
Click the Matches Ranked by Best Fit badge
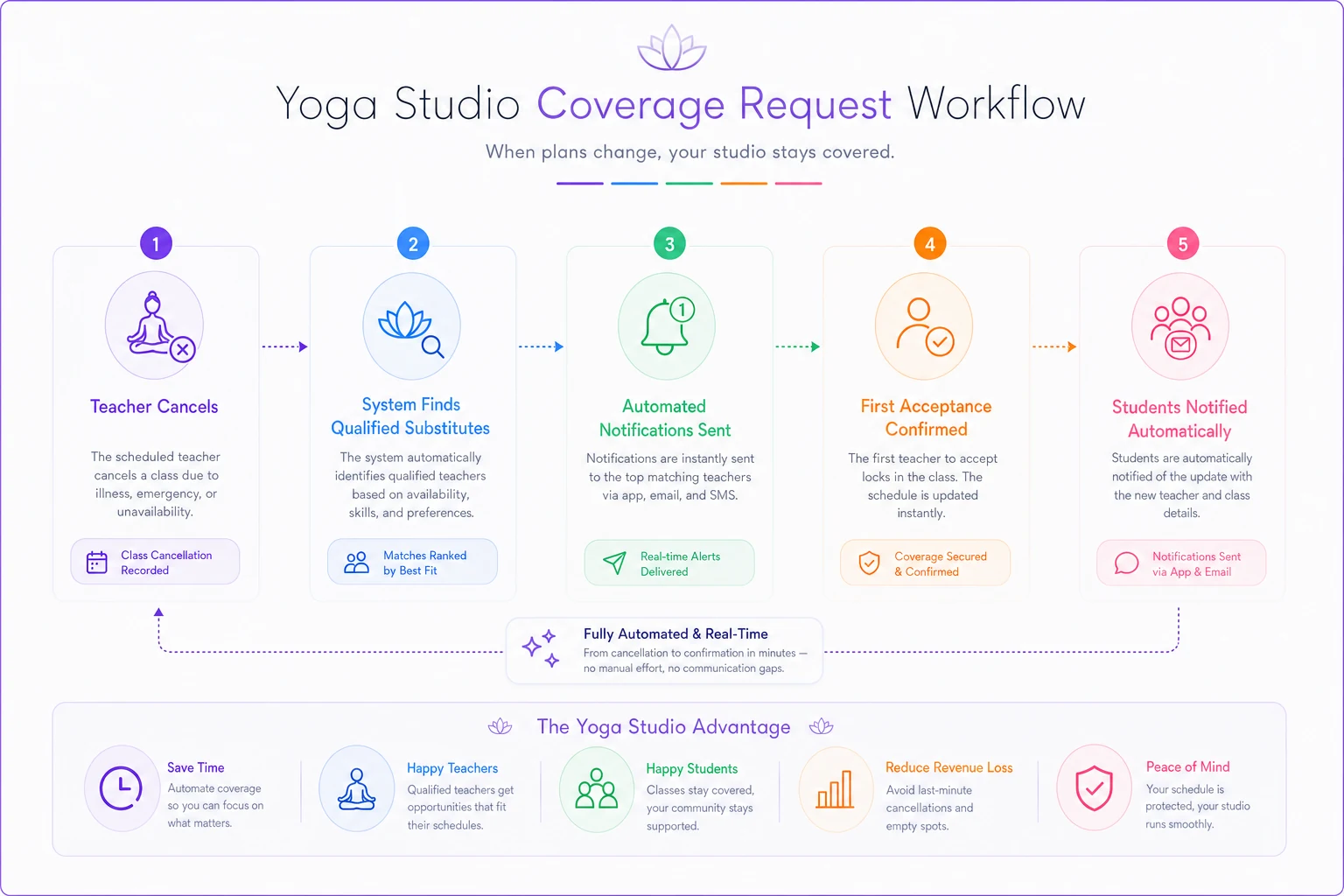(x=412, y=562)
